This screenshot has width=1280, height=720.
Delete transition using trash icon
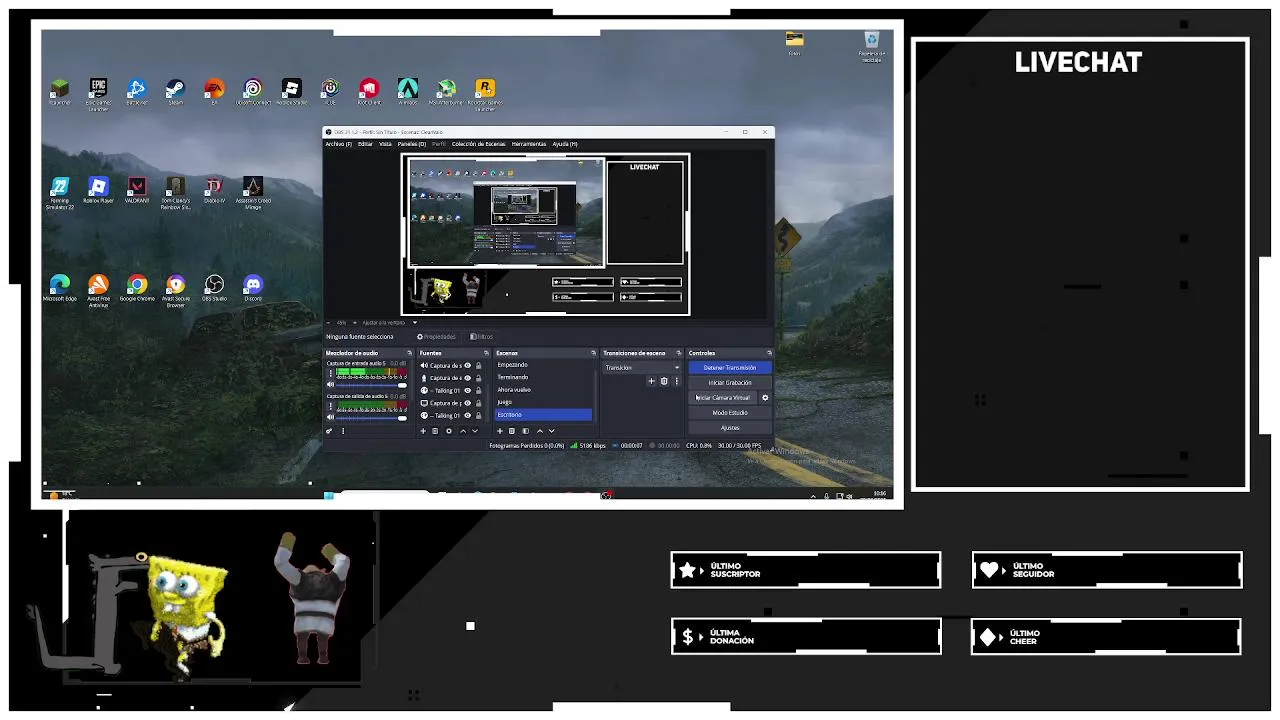[664, 381]
